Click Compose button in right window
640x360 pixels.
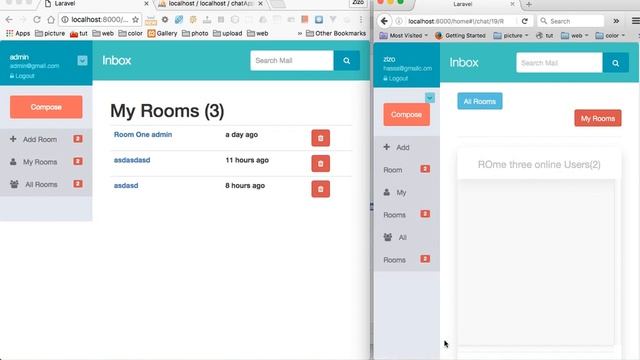407,114
